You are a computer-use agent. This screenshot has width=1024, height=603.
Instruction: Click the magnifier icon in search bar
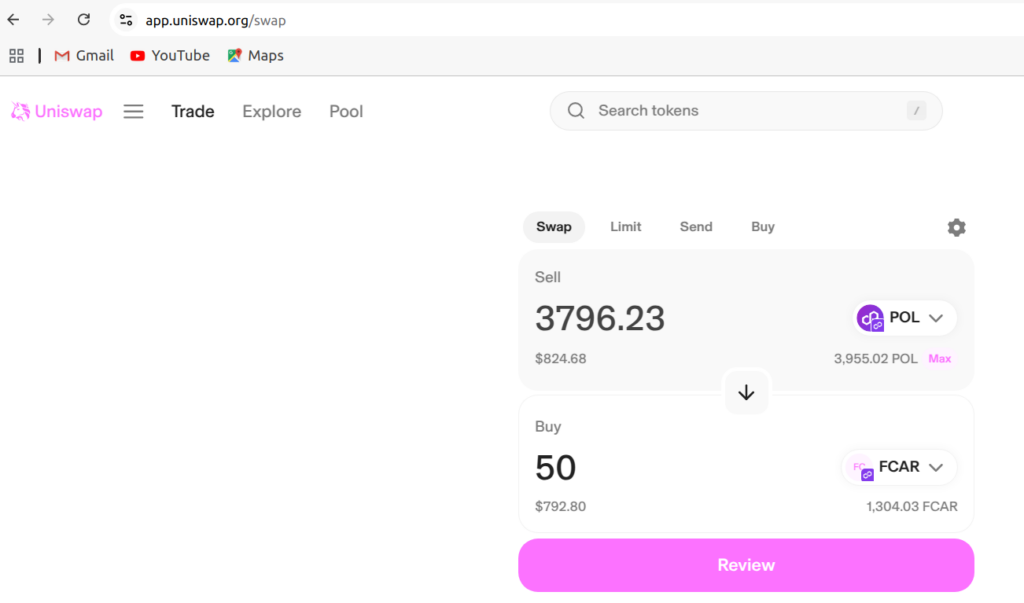coord(576,111)
